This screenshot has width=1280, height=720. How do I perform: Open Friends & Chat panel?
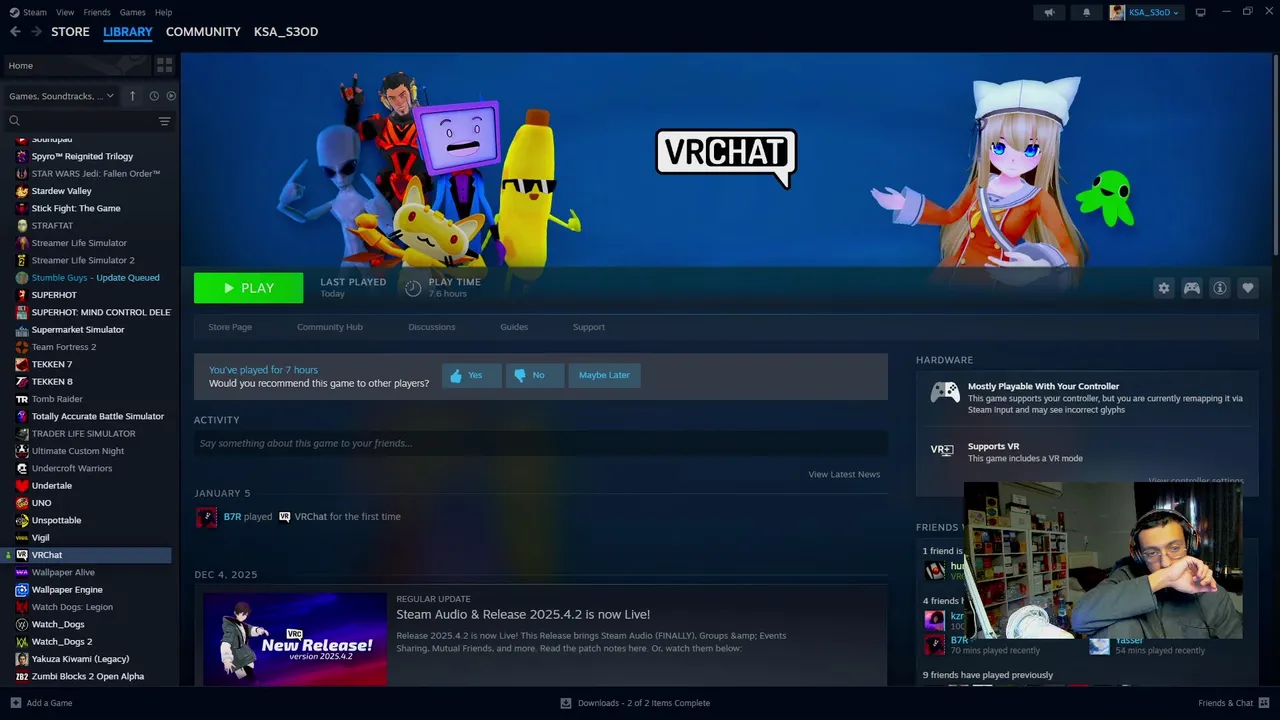tap(1233, 703)
